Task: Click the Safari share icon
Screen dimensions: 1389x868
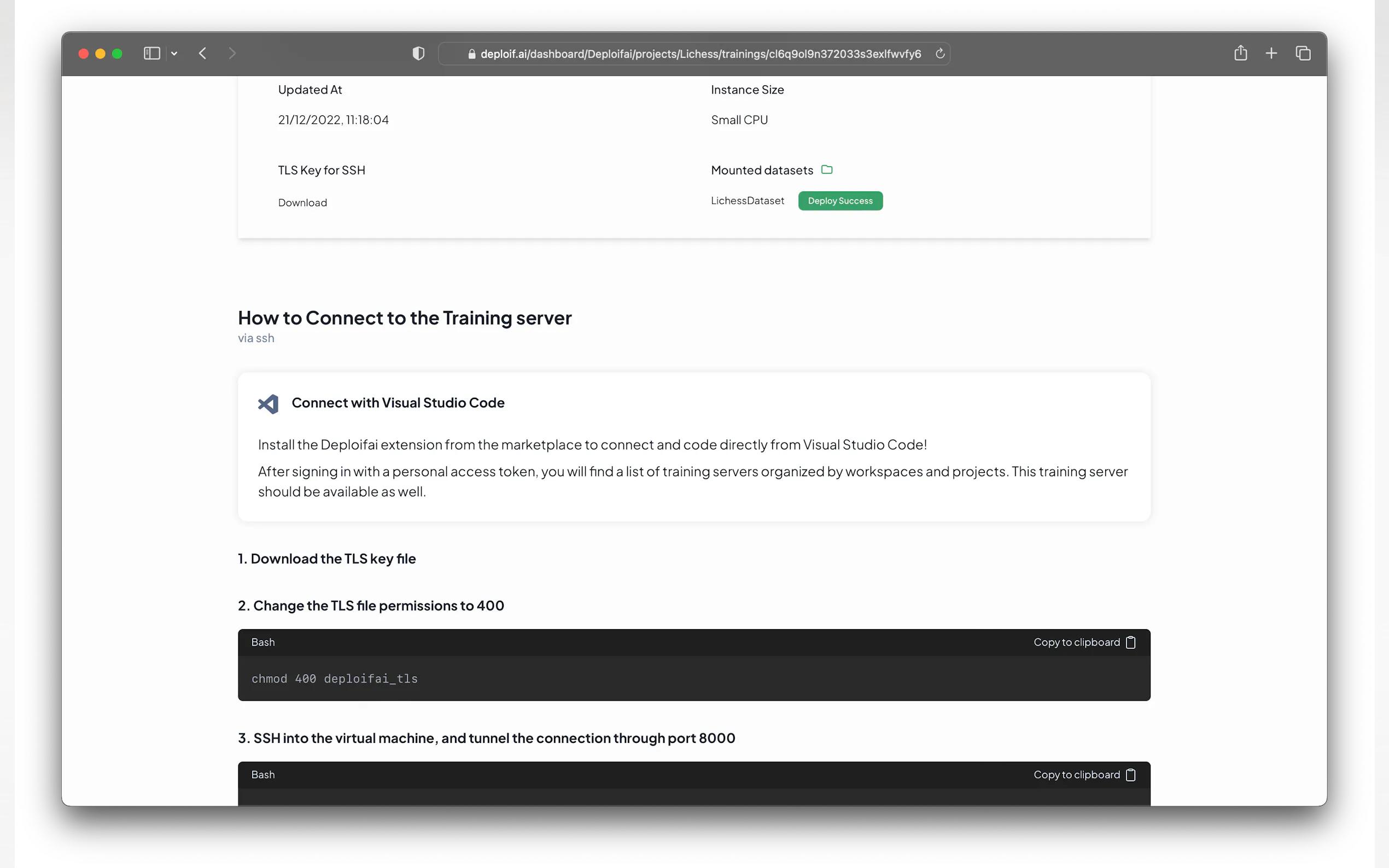Action: pyautogui.click(x=1240, y=54)
